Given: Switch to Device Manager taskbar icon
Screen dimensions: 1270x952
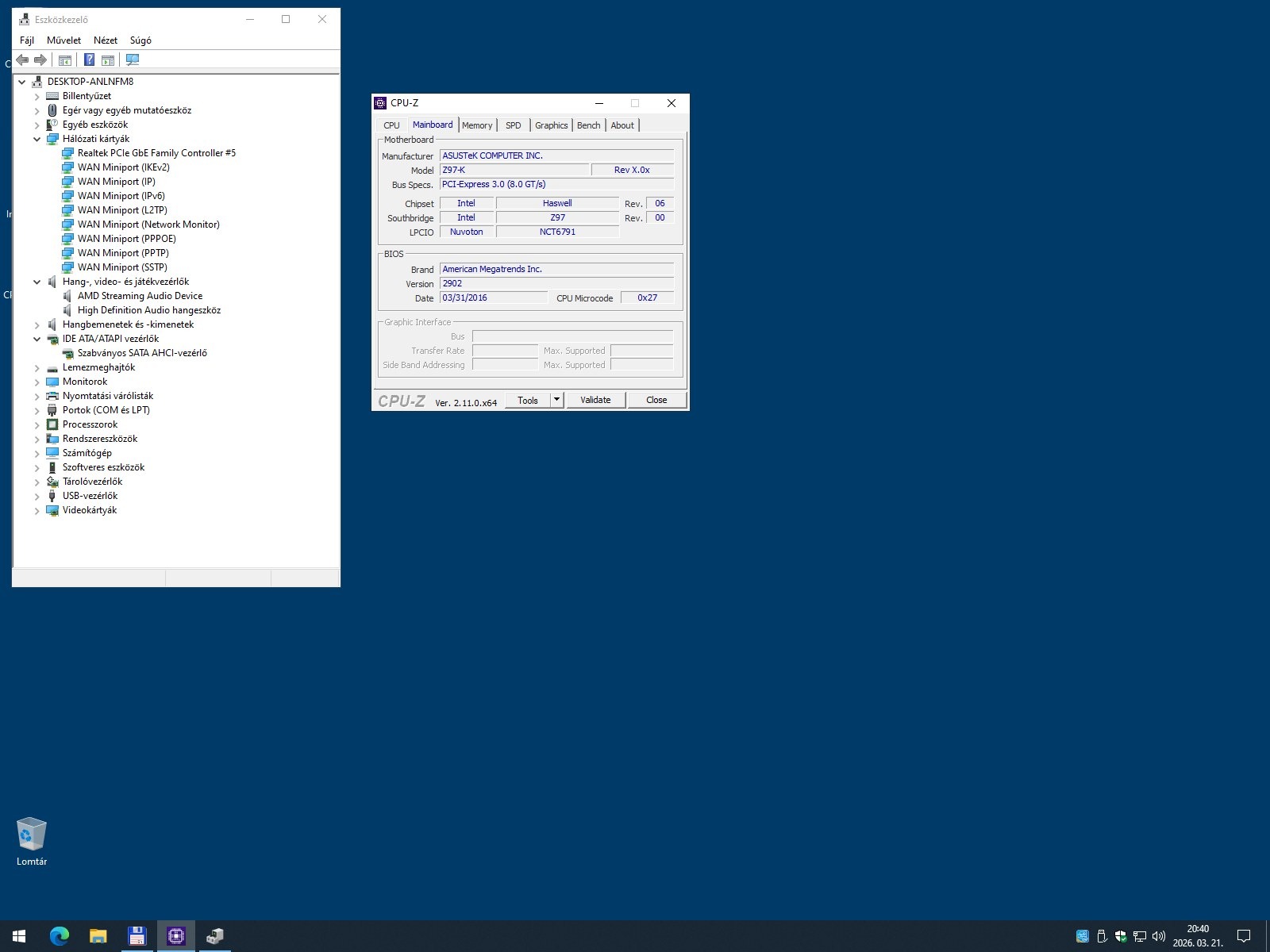Looking at the screenshot, I should (x=214, y=936).
